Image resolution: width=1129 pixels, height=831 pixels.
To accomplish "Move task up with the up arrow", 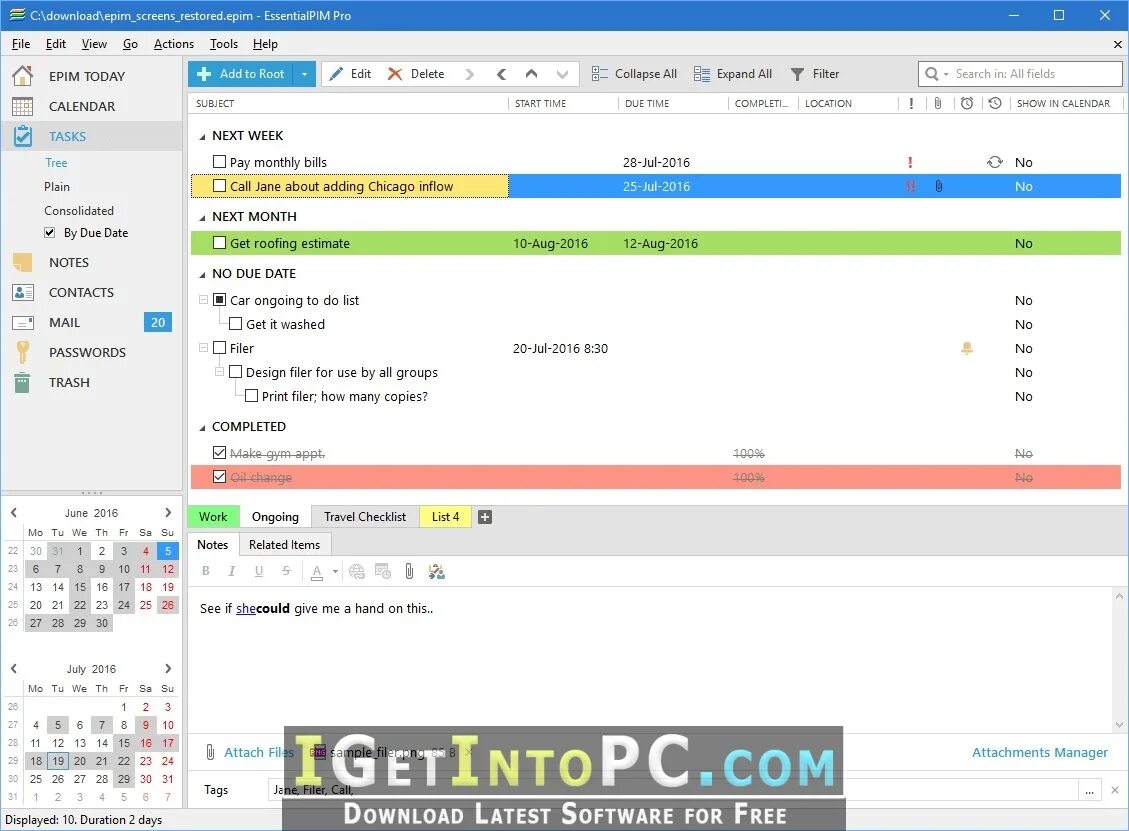I will click(x=531, y=73).
